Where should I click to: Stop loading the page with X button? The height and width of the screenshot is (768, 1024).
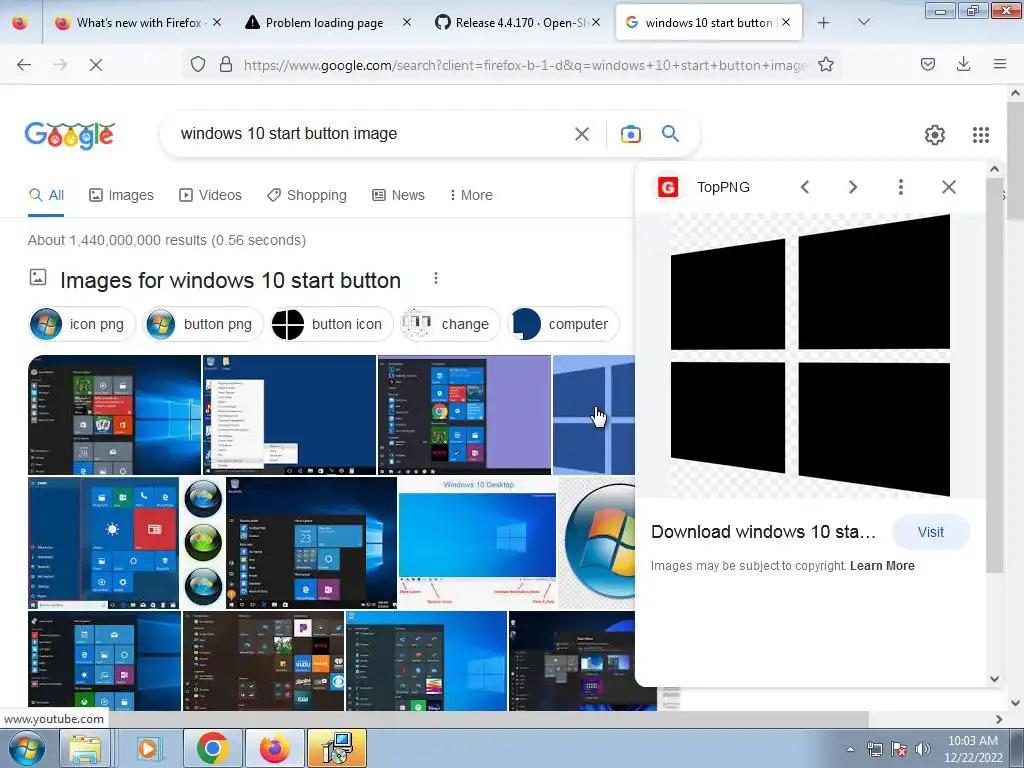pyautogui.click(x=95, y=65)
